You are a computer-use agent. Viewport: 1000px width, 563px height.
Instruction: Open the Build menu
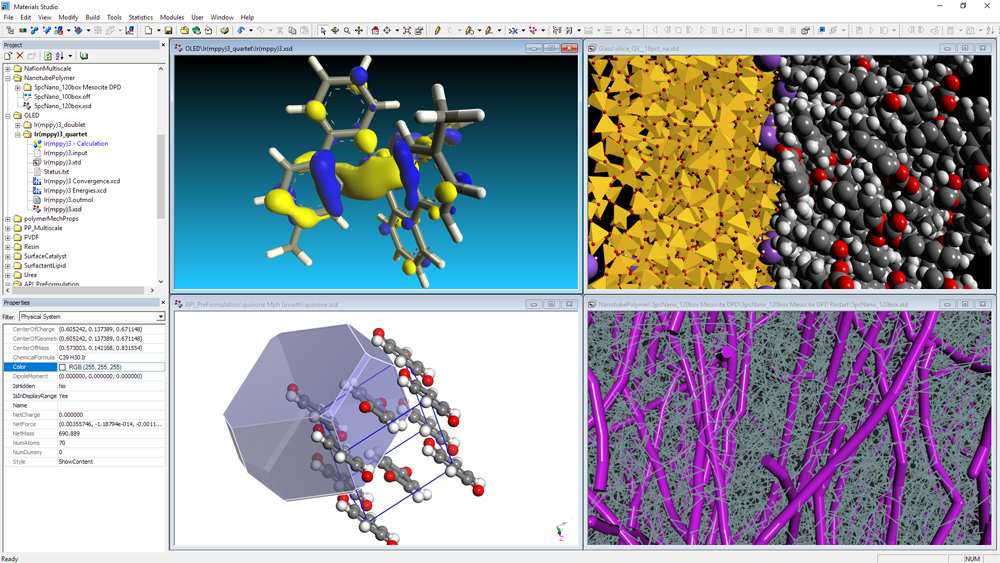[x=92, y=17]
